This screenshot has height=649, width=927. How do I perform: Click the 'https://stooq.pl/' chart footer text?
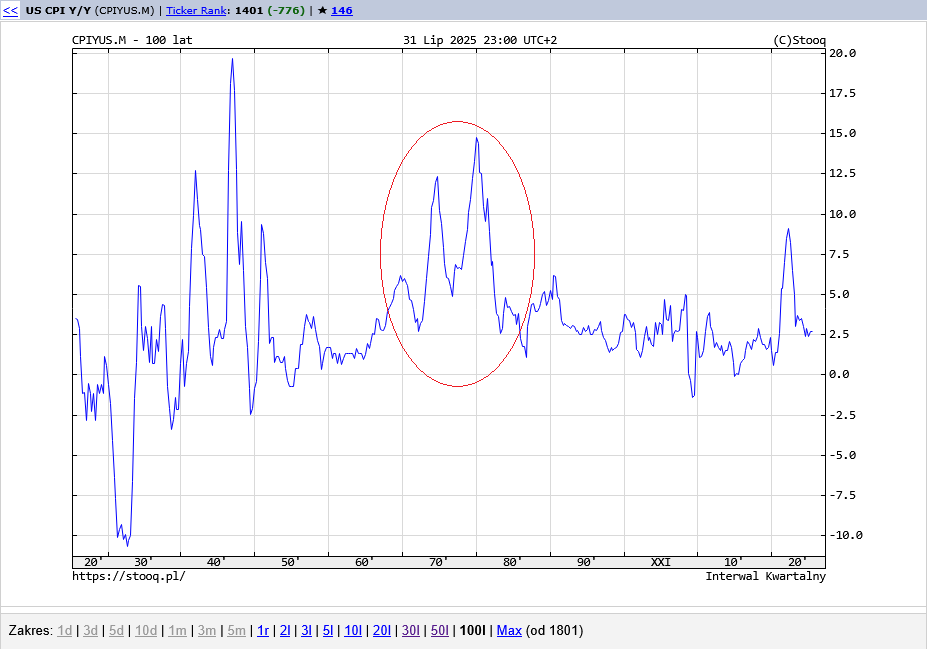pyautogui.click(x=129, y=576)
